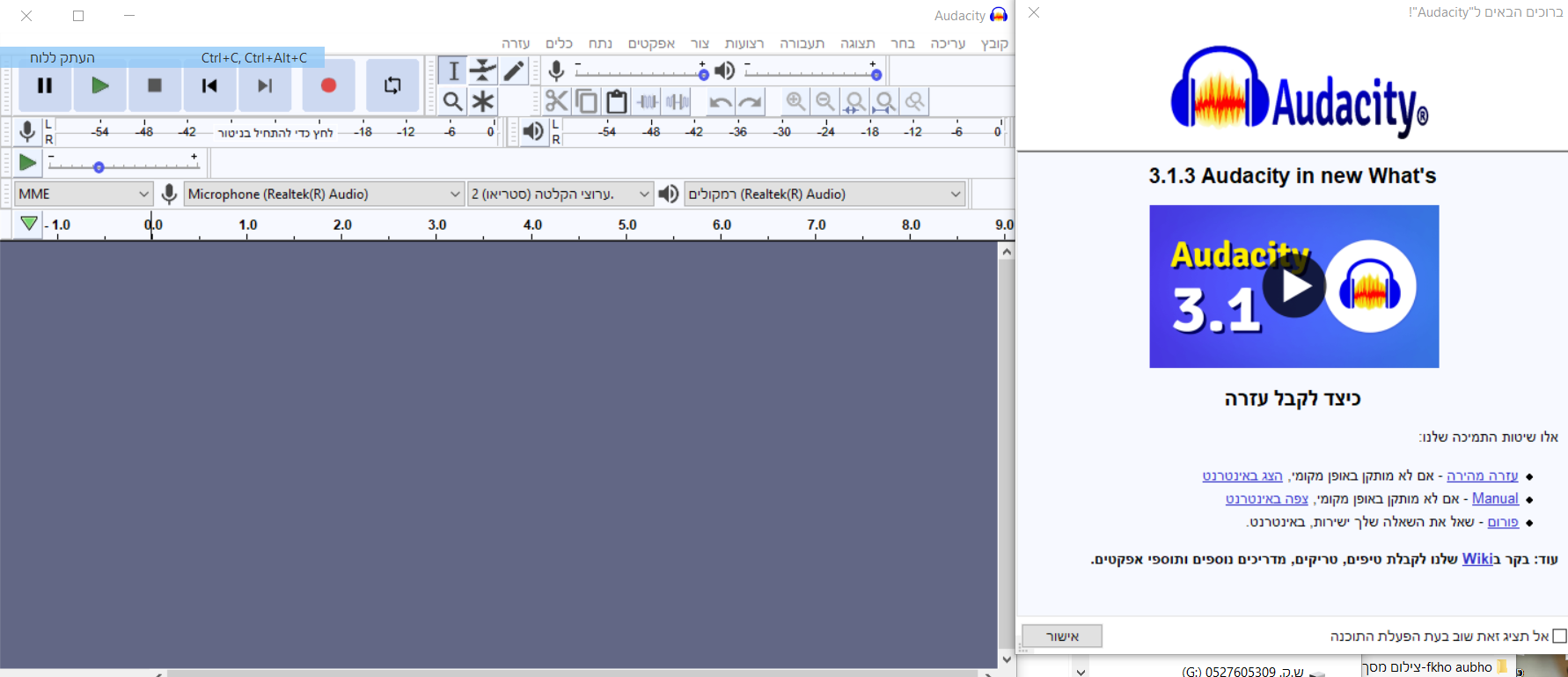Click the playback speed slider handle
The image size is (1568, 677).
[x=99, y=167]
